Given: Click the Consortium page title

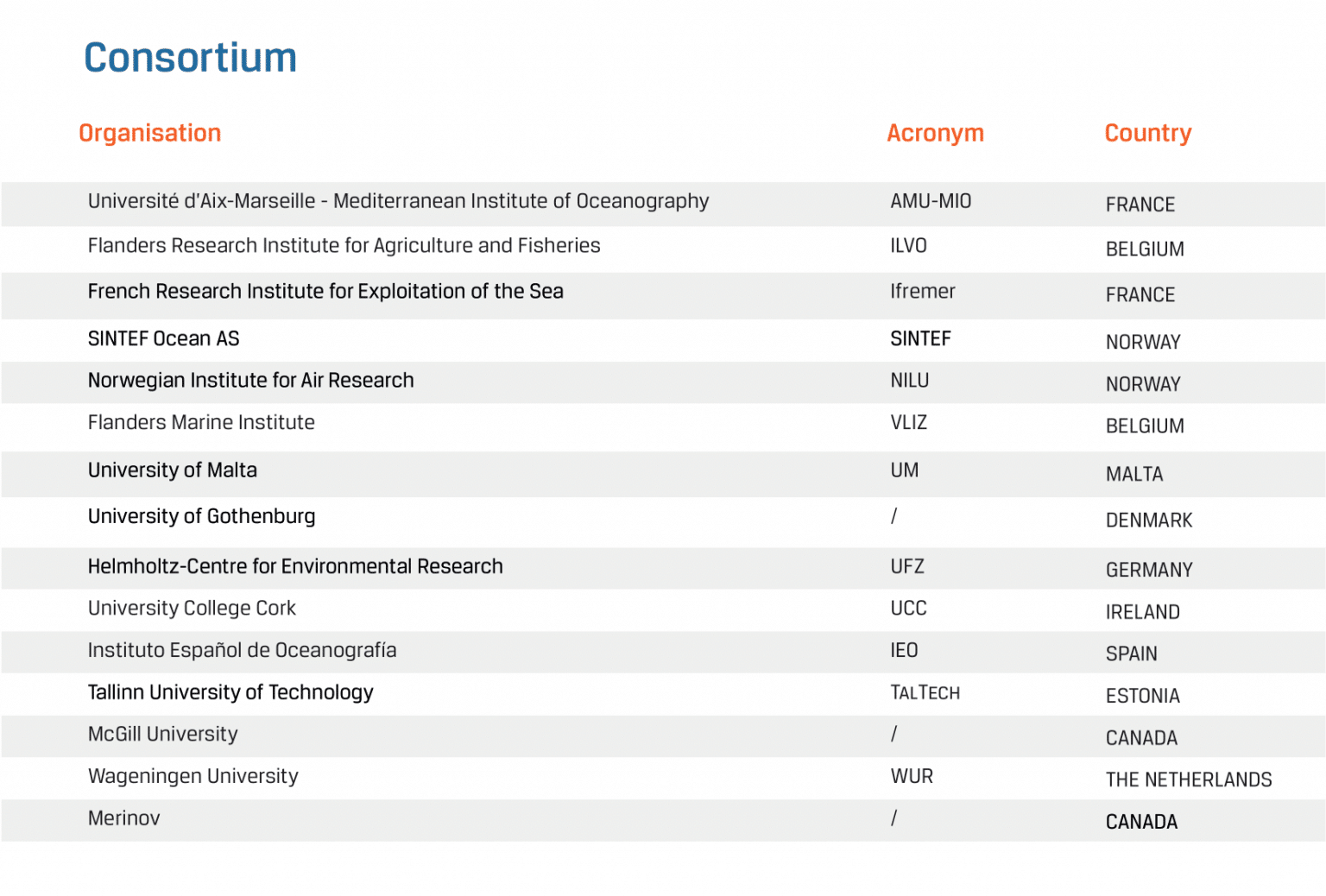Looking at the screenshot, I should [190, 58].
